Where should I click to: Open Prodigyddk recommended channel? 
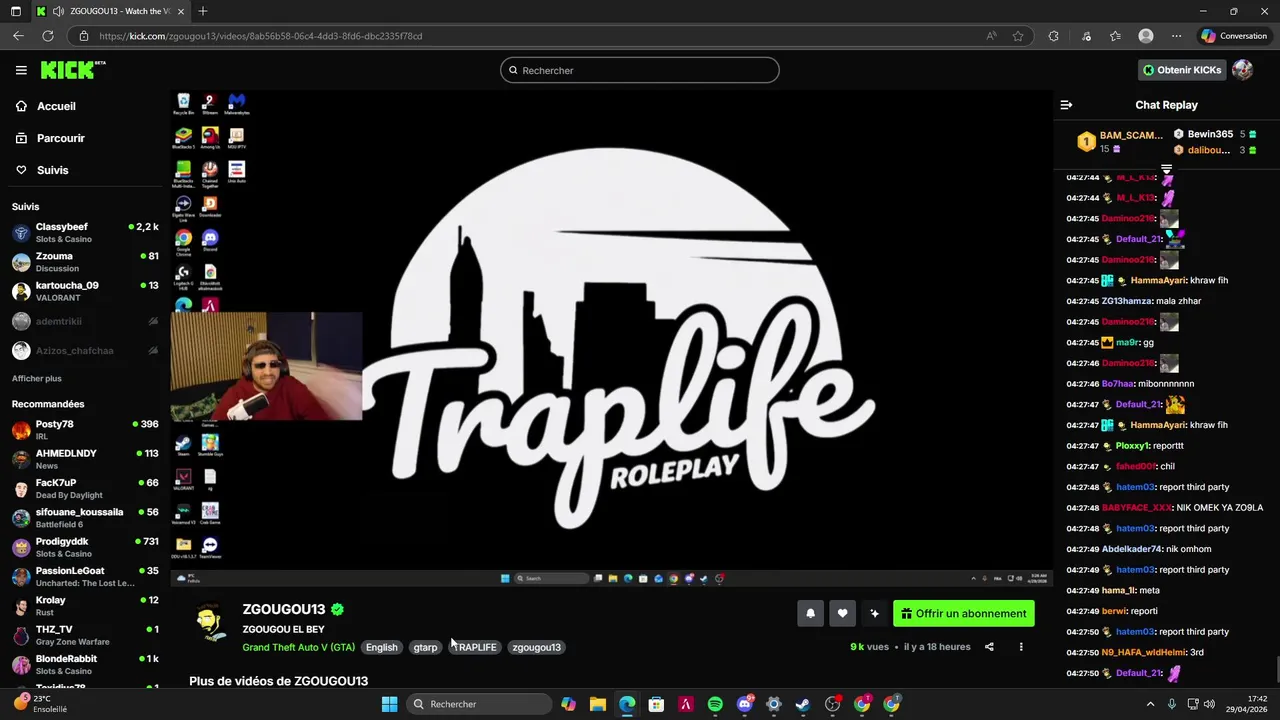click(85, 547)
